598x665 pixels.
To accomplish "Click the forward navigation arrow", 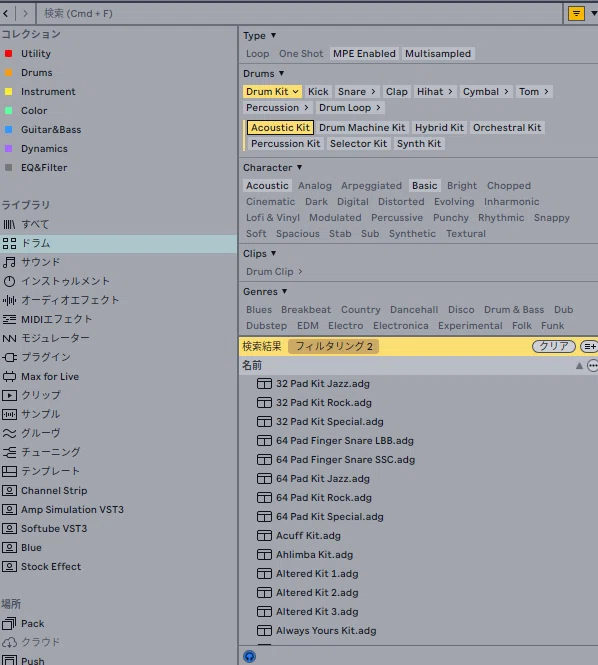I will click(25, 14).
